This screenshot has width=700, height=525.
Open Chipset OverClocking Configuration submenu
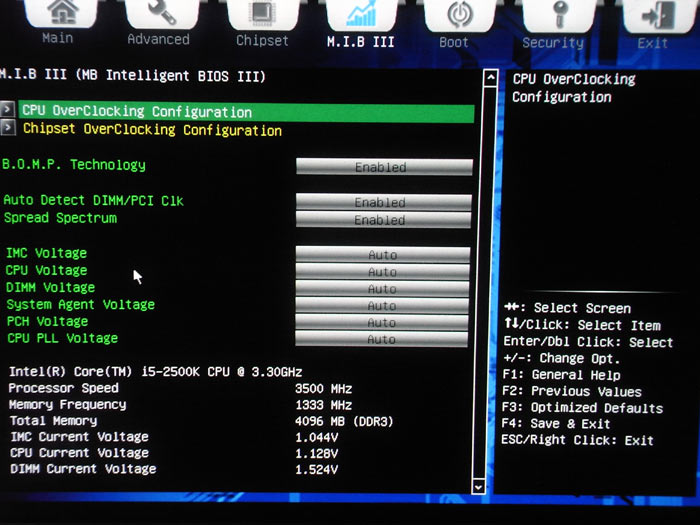coord(152,129)
